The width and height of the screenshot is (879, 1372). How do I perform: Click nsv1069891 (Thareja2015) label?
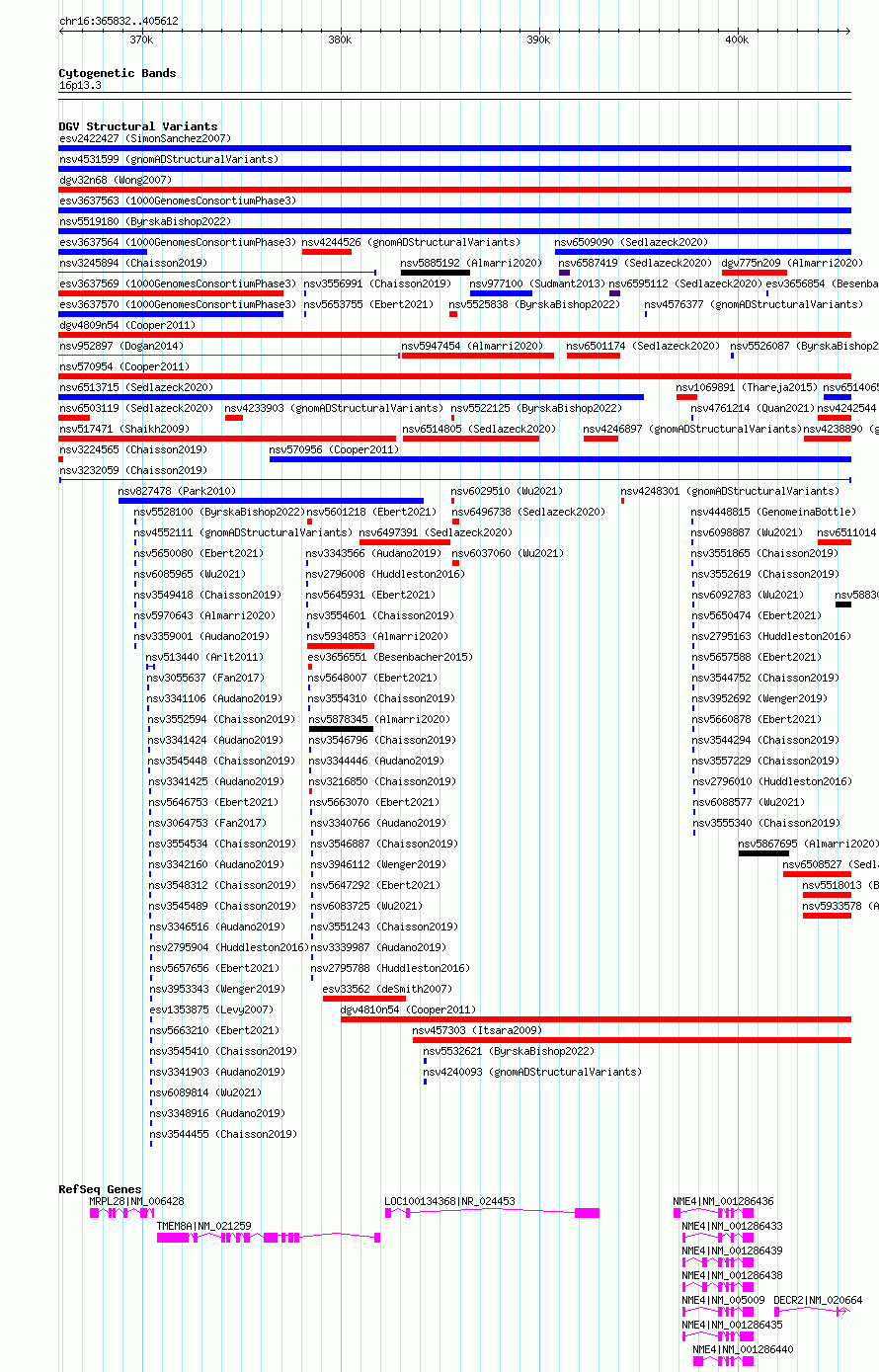pyautogui.click(x=747, y=387)
